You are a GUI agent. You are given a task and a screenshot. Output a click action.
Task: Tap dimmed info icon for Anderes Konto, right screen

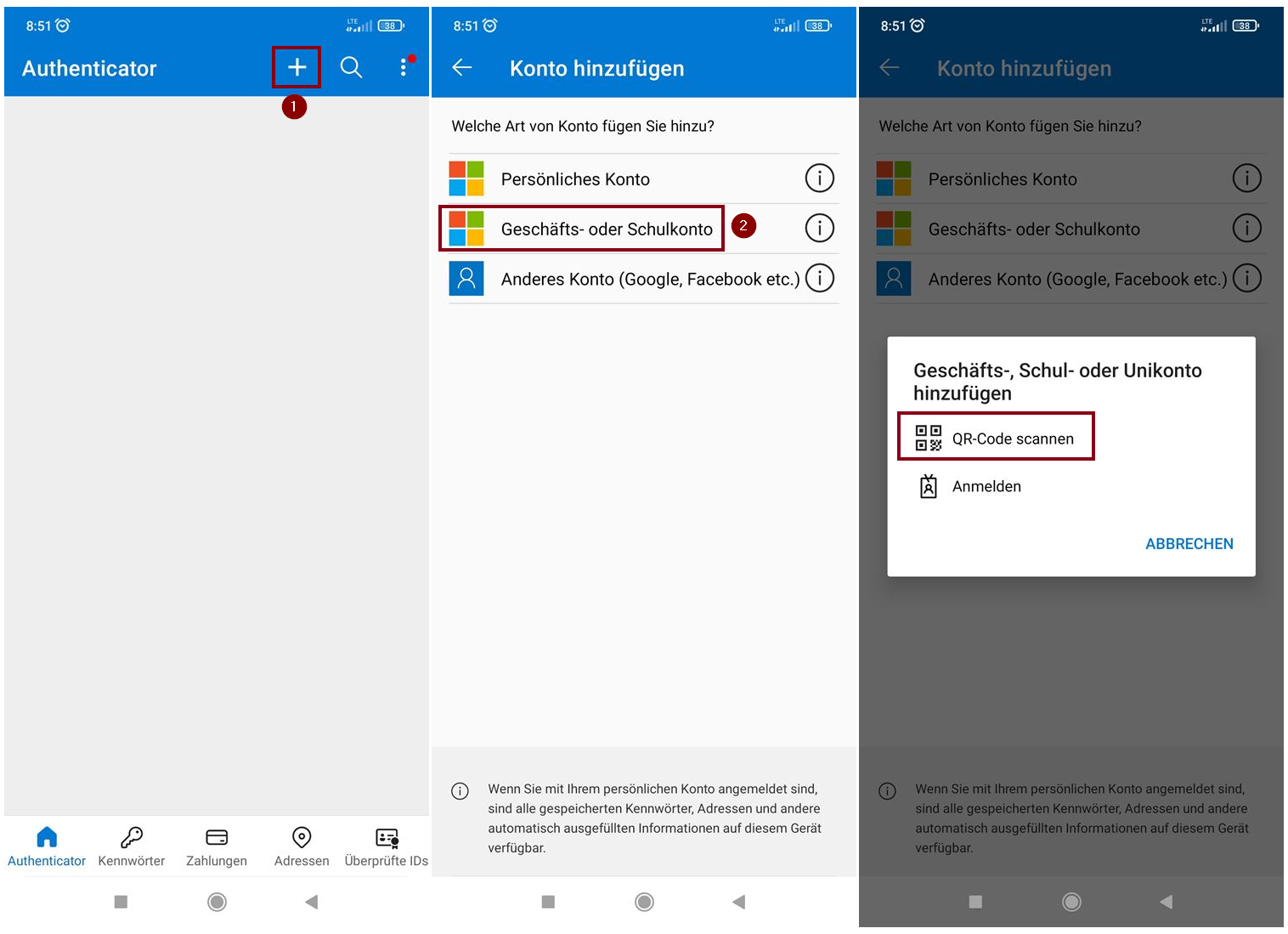tap(1247, 278)
